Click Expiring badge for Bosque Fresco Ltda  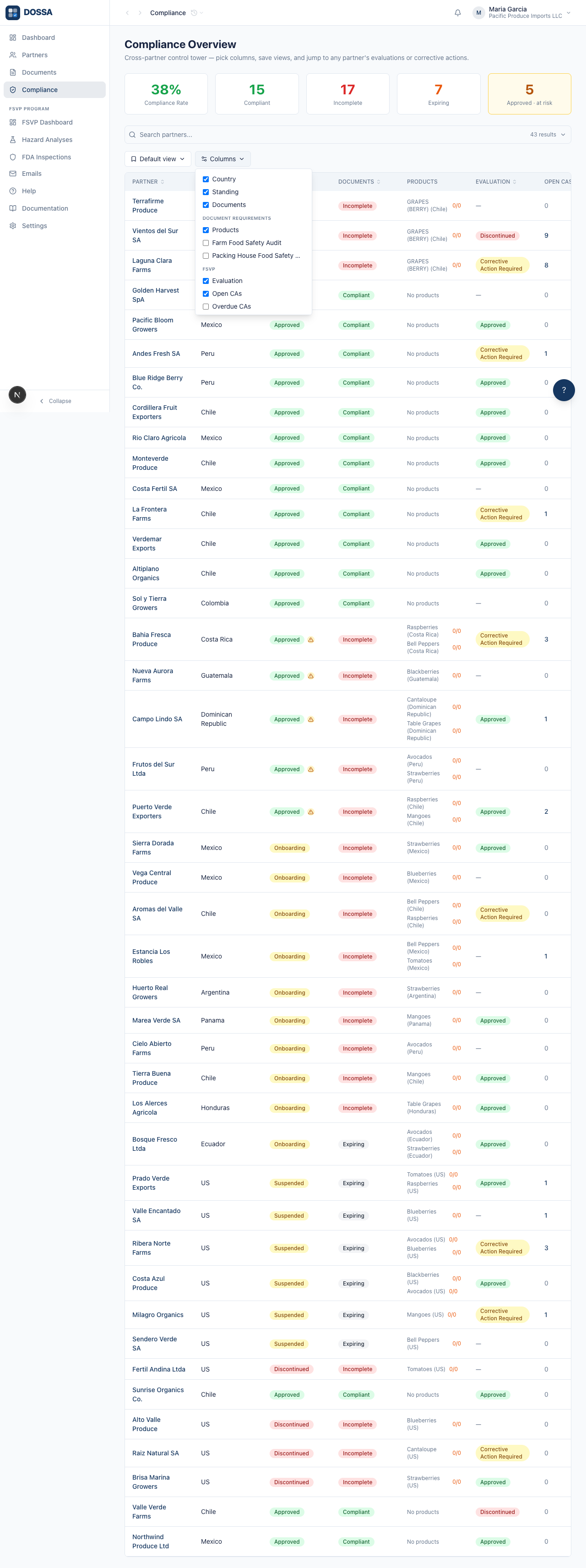pos(353,1144)
